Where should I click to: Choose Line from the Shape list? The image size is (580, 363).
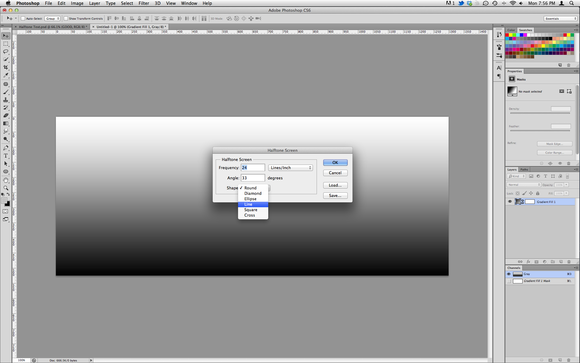(253, 204)
